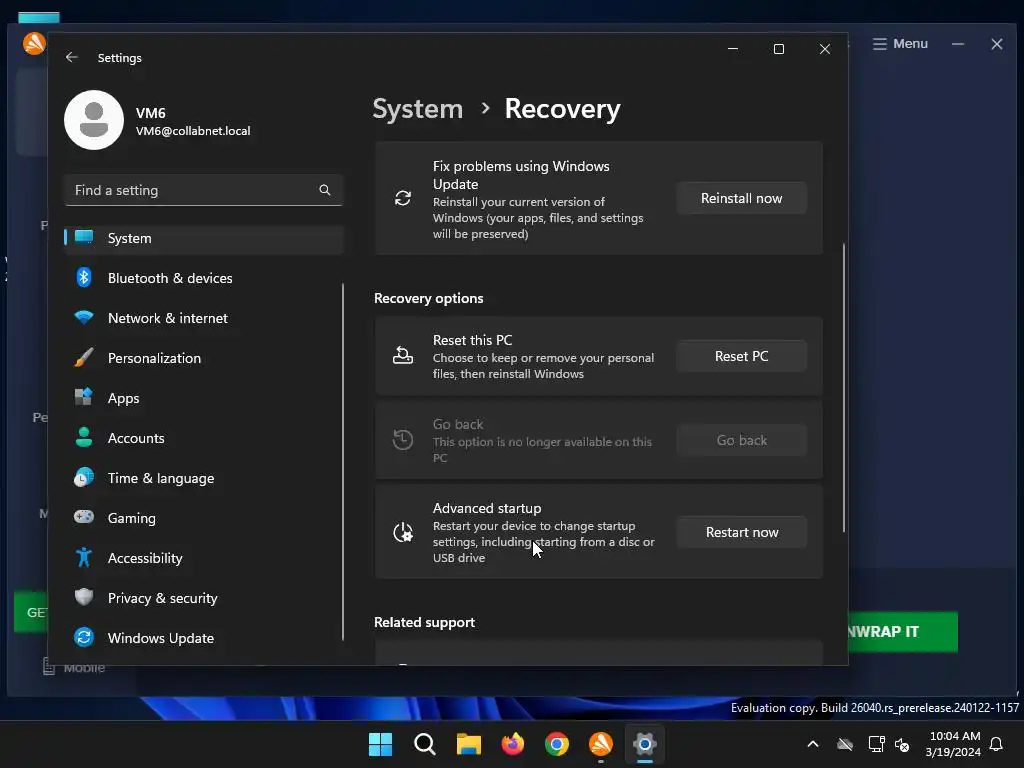Viewport: 1024px width, 768px height.
Task: Click the Accessibility figure icon
Action: click(x=84, y=557)
